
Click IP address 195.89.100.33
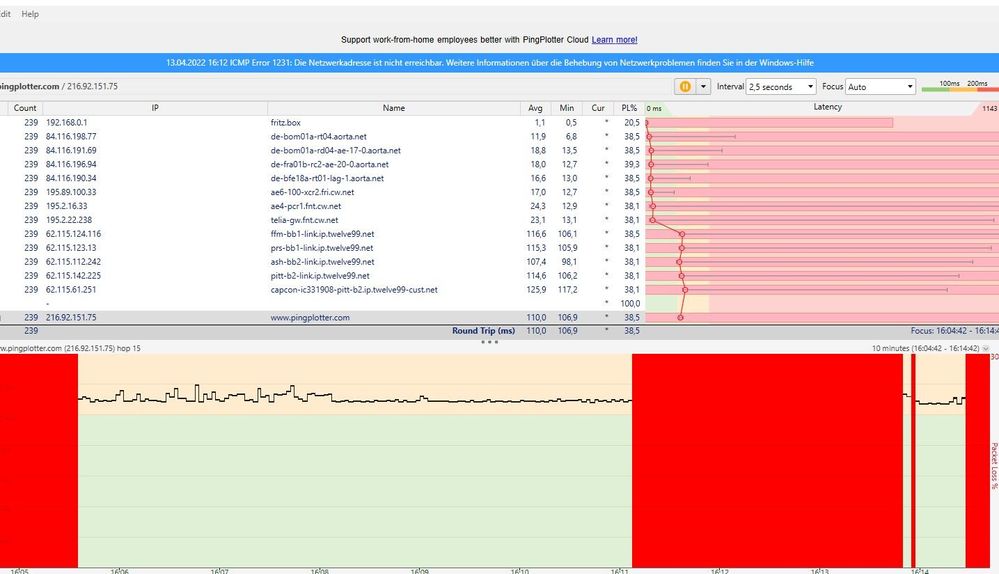coord(71,192)
